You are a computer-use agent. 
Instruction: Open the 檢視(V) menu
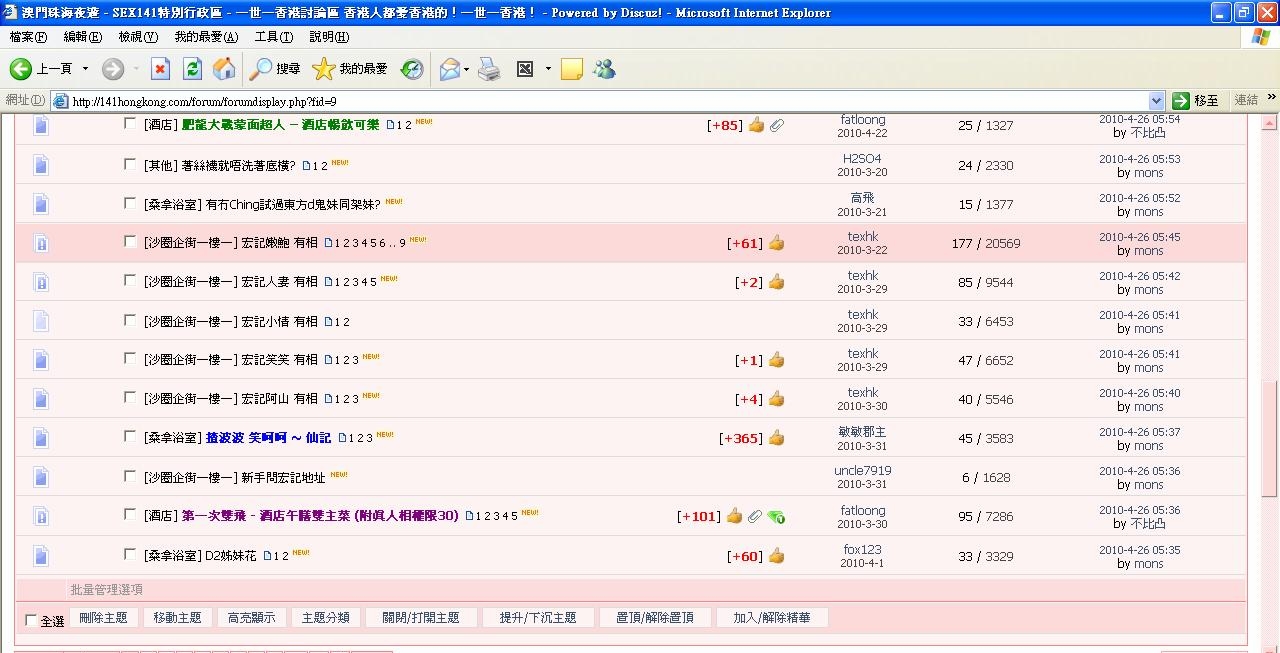click(138, 37)
